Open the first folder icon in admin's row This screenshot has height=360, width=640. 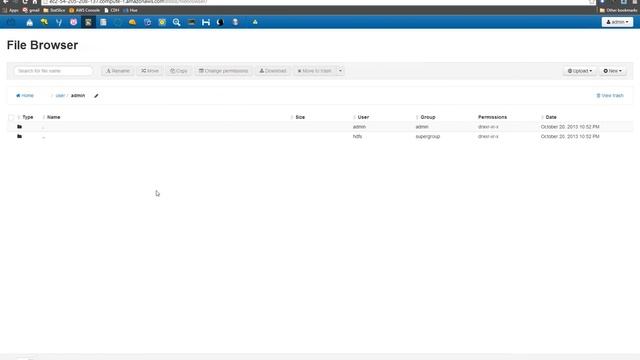[x=19, y=127]
